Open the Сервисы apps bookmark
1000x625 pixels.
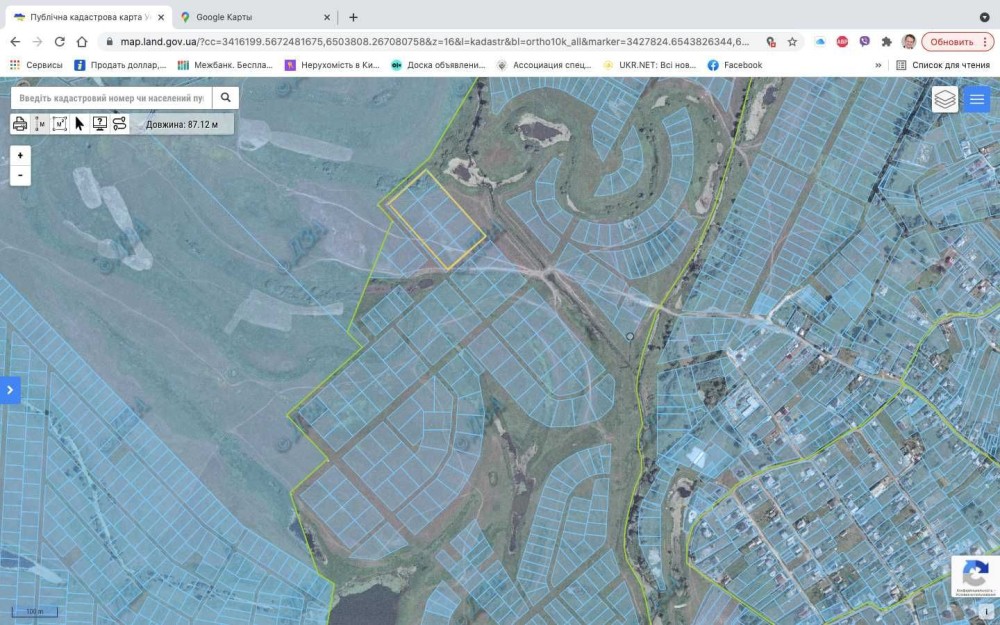click(36, 65)
